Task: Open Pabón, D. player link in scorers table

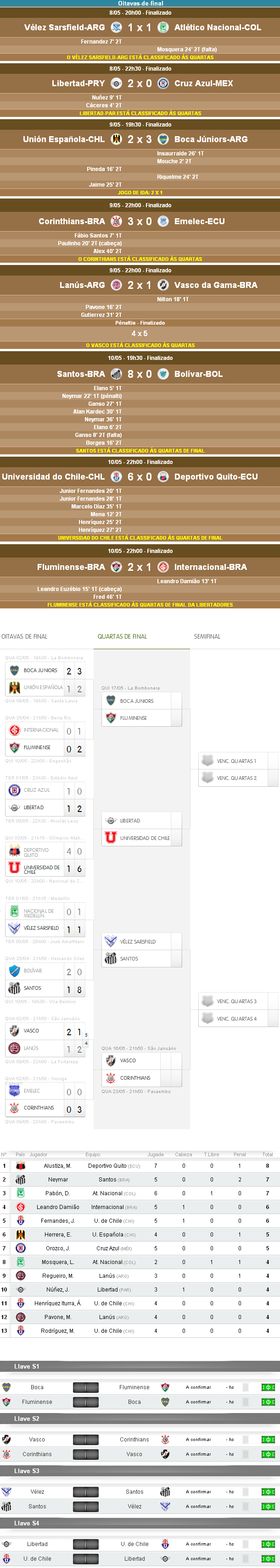Action: pyautogui.click(x=57, y=1193)
